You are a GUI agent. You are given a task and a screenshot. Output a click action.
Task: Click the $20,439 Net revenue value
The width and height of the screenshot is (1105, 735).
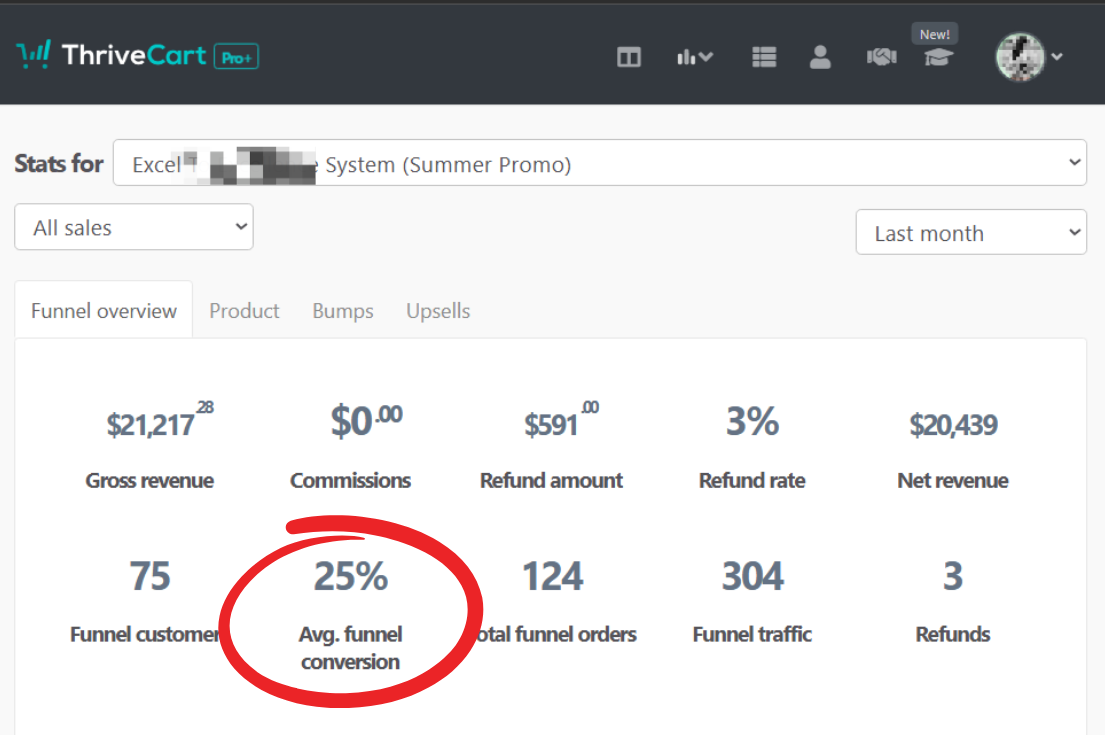point(953,424)
